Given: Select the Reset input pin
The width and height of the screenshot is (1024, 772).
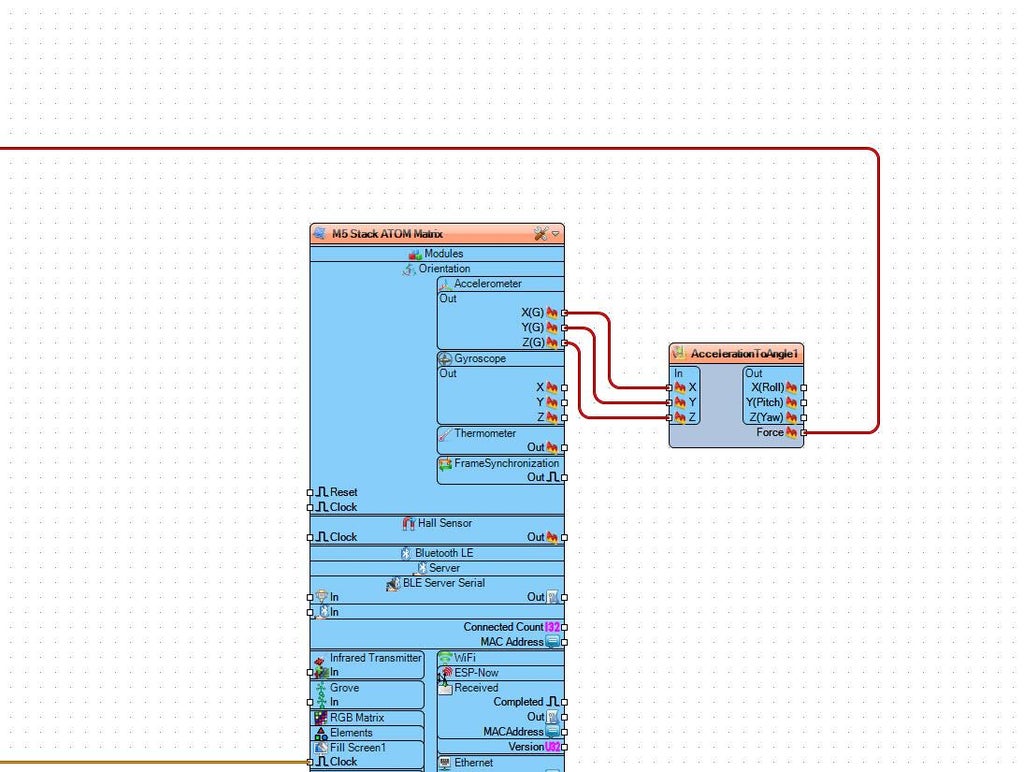Looking at the screenshot, I should click(x=310, y=492).
